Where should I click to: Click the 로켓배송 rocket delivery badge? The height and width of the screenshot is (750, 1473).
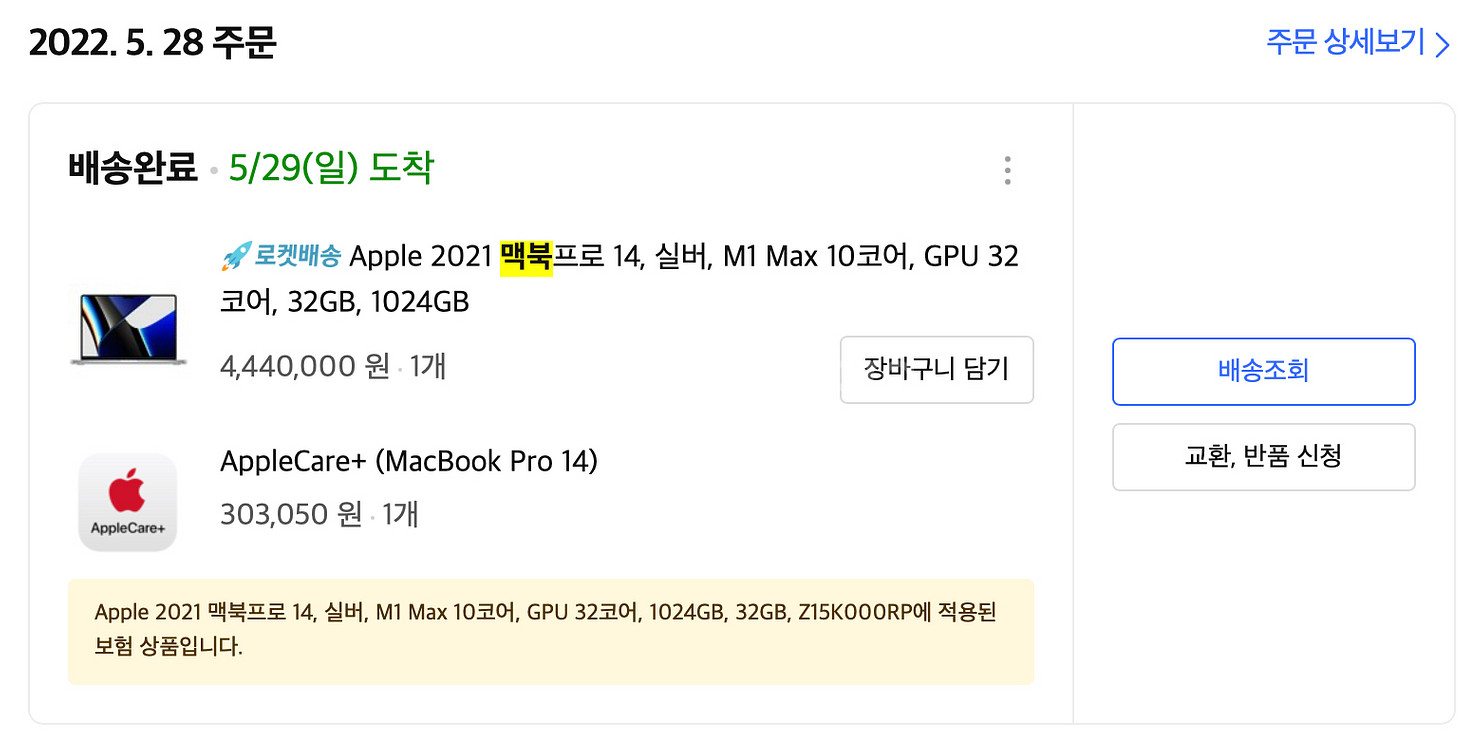point(281,257)
